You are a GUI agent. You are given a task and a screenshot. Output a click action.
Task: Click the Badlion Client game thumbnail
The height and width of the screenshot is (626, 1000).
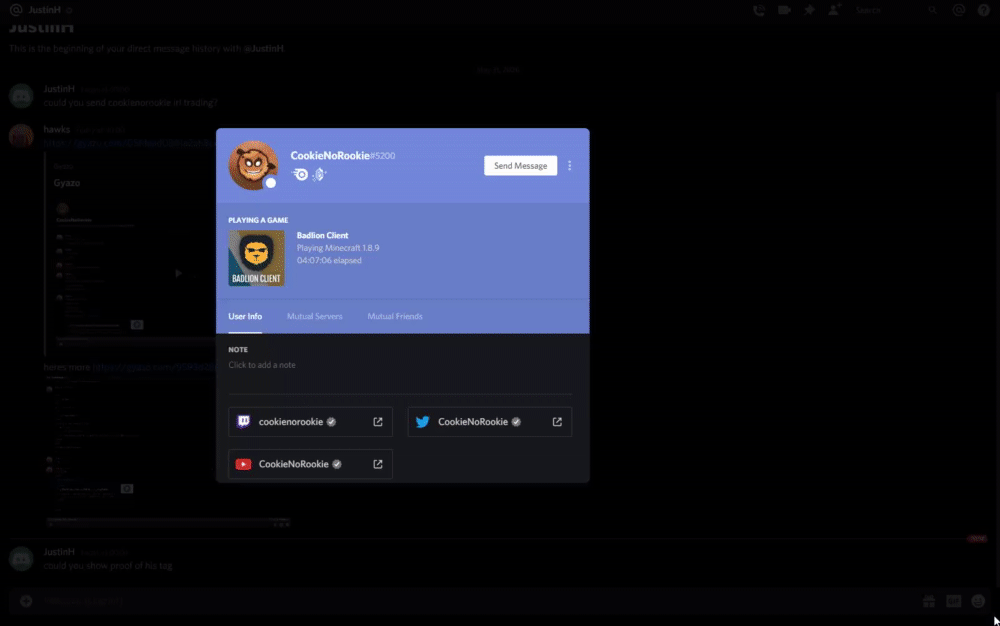pyautogui.click(x=256, y=258)
